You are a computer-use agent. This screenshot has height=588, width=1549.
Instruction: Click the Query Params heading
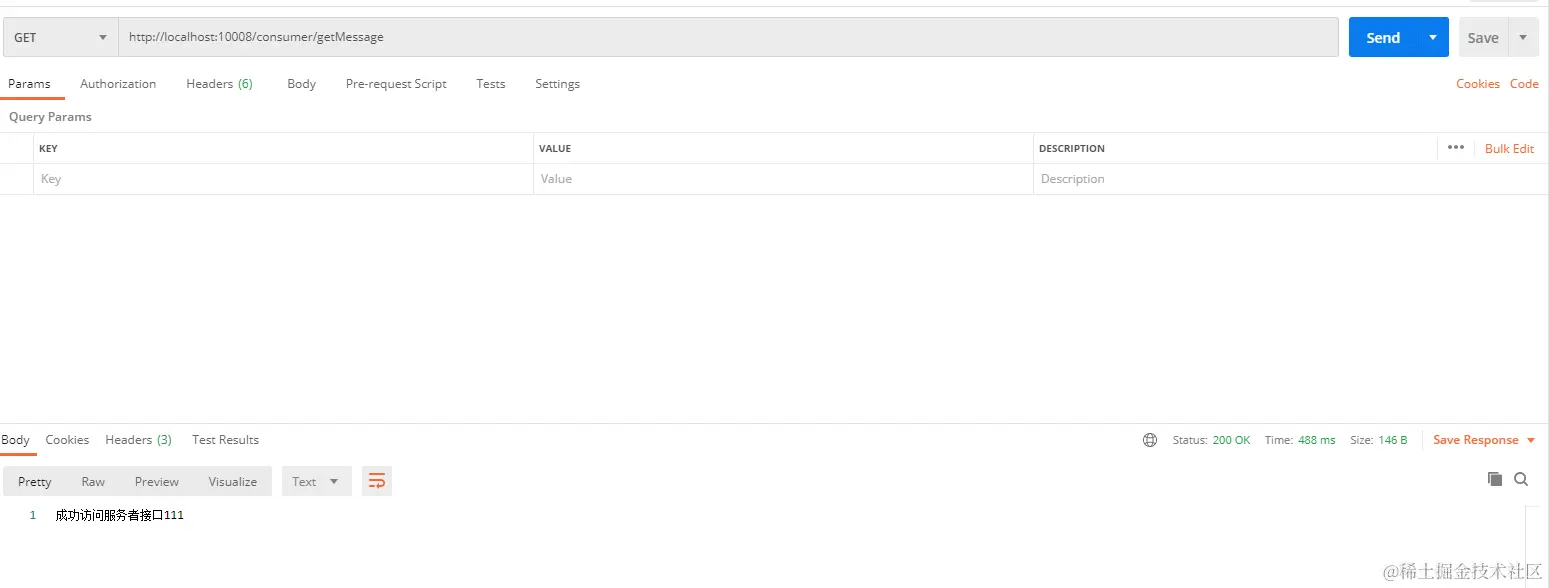pos(50,117)
